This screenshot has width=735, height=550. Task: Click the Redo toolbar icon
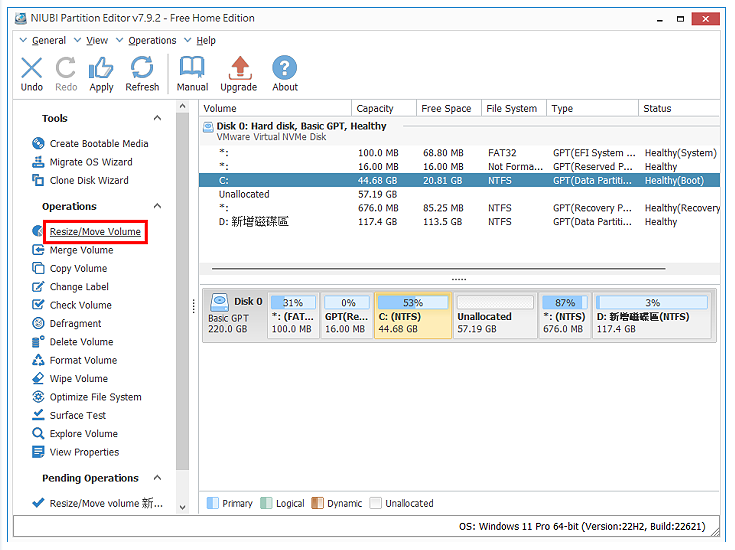coord(66,68)
